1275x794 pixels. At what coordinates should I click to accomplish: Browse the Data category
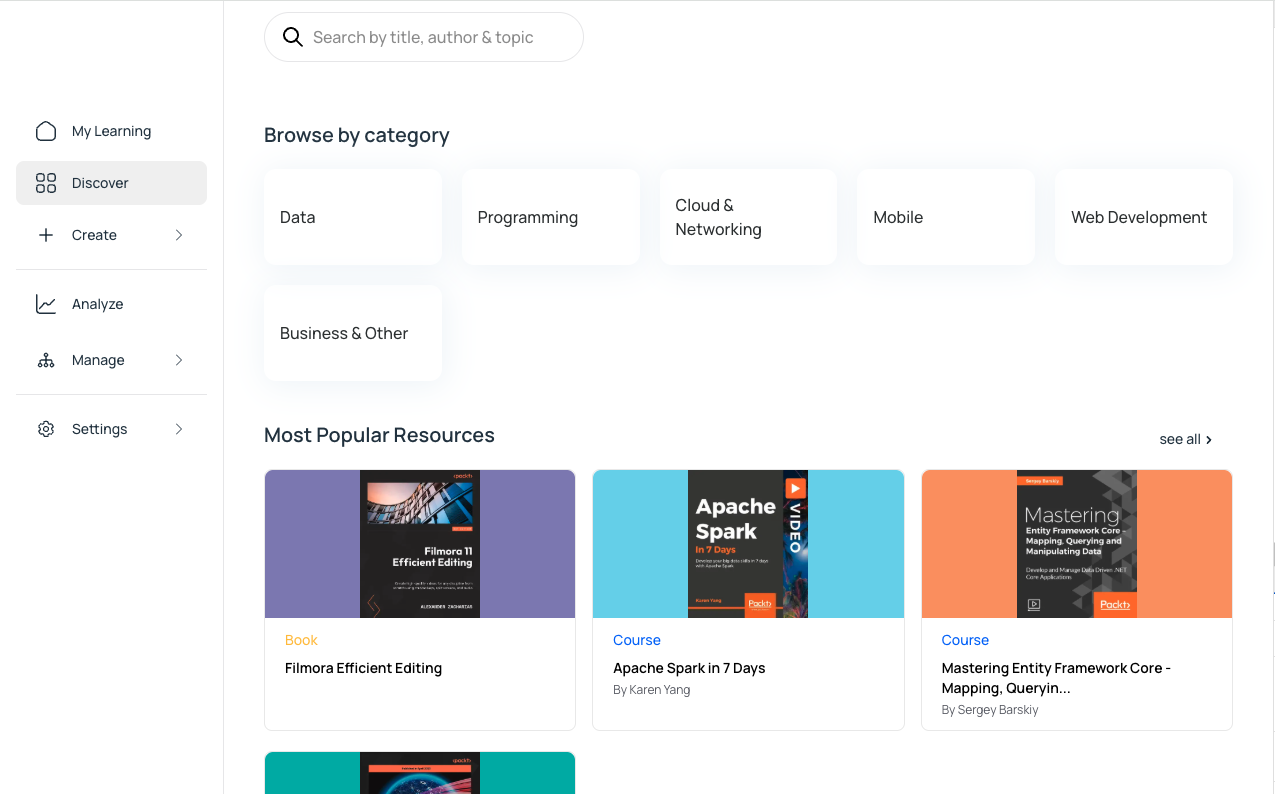click(x=353, y=217)
